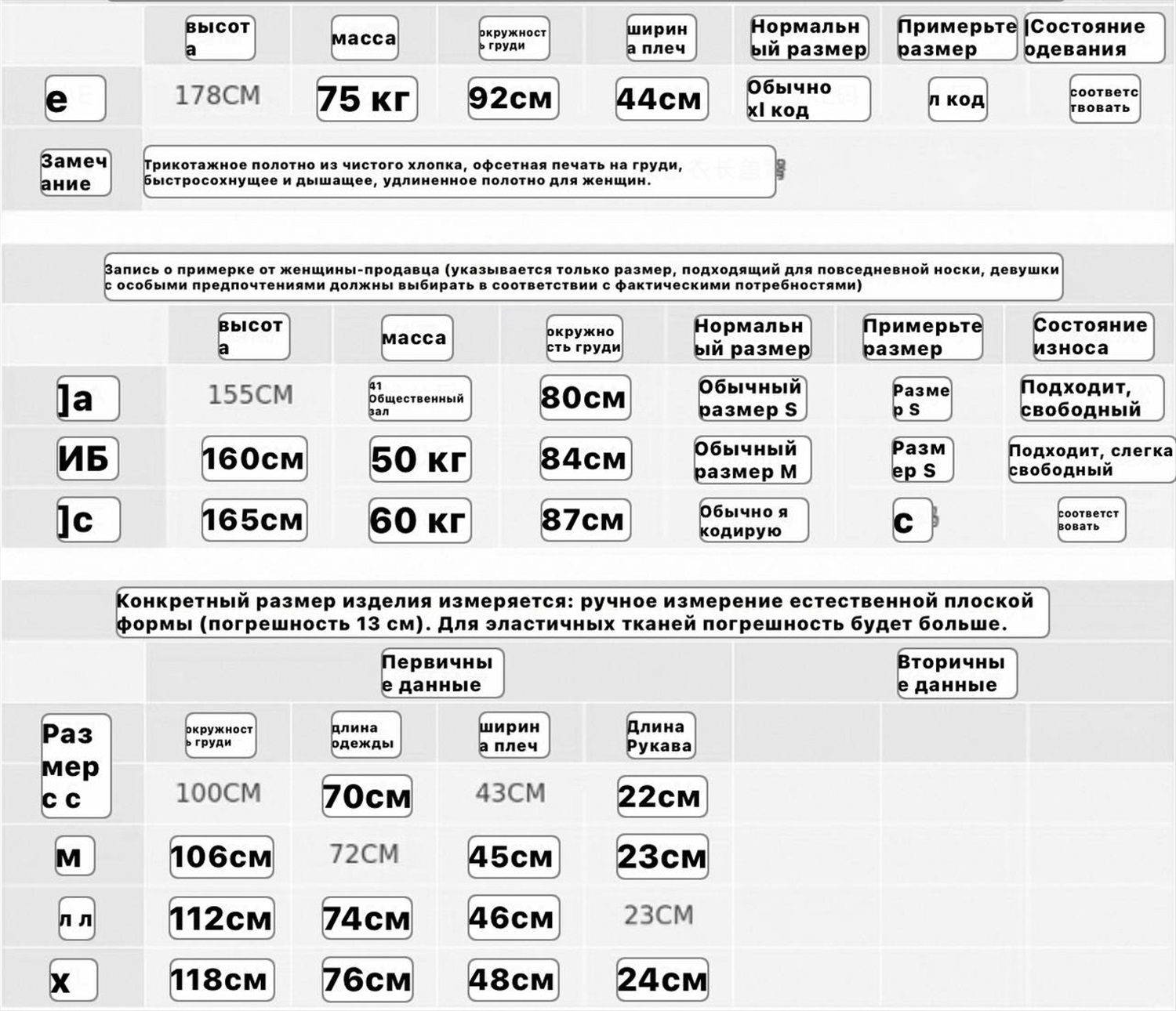Click the '92см' chest measurement
The width and height of the screenshot is (1176, 1011).
click(x=513, y=98)
